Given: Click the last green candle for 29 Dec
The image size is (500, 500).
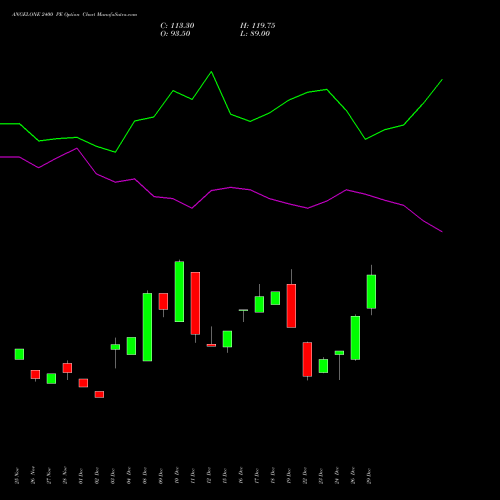Looking at the screenshot, I should point(371,292).
